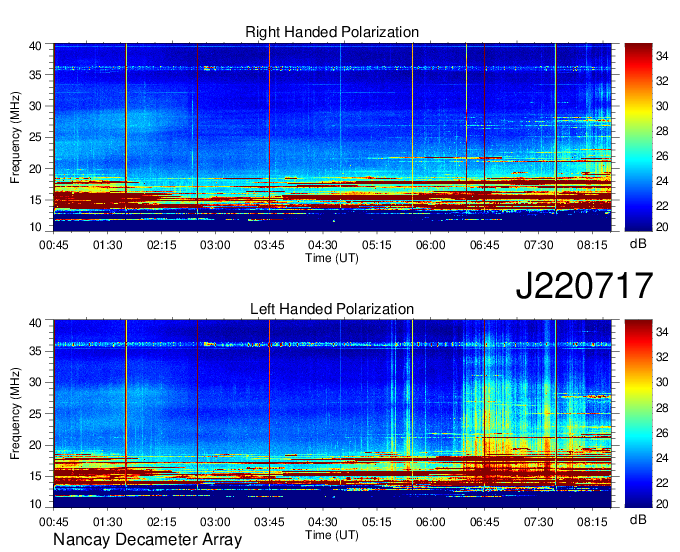Screen dimensions: 680x552
Task: Click the dB label under Left Handed color bar
Action: [638, 519]
